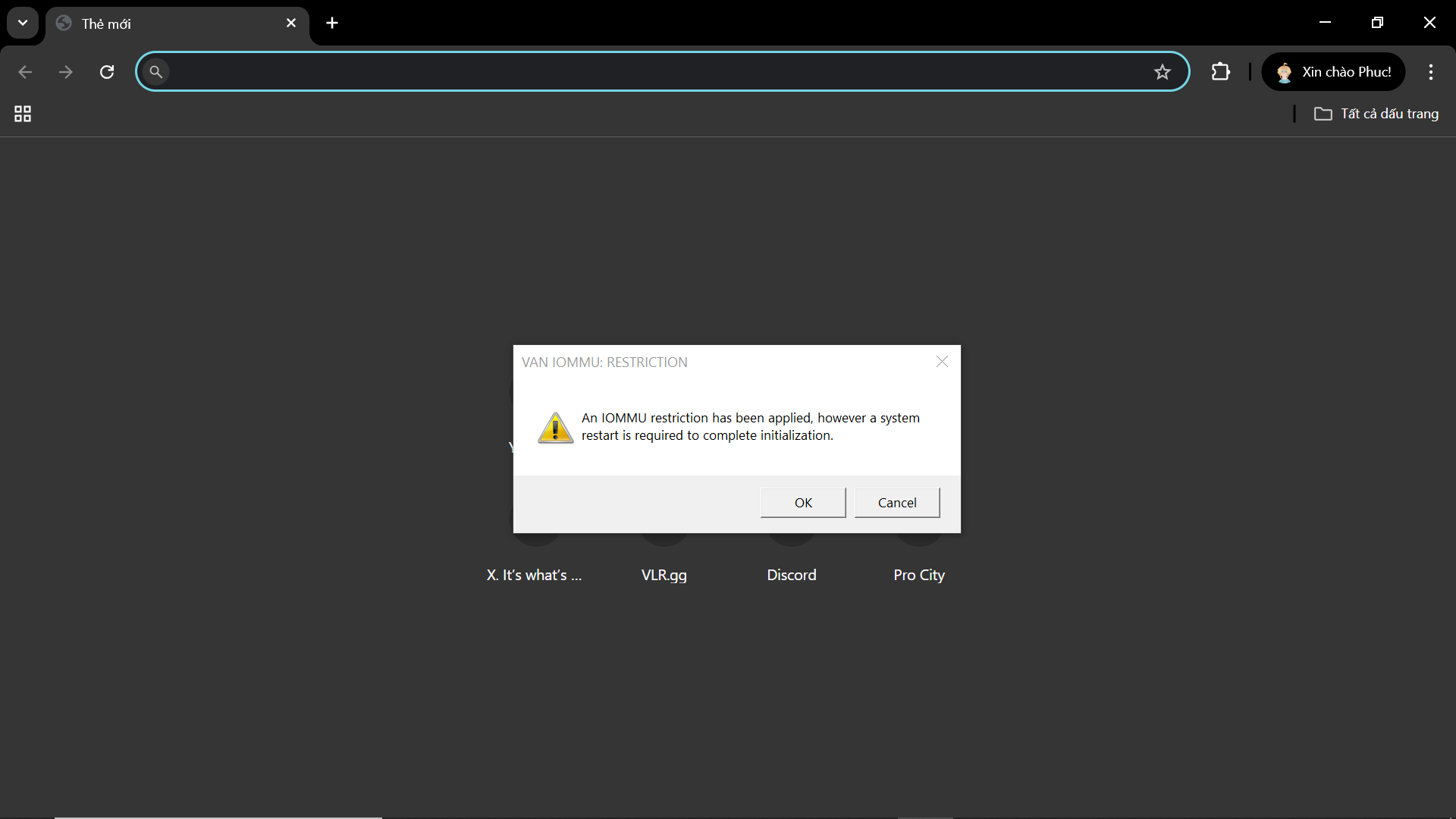Click the search magnifier icon in address bar
The width and height of the screenshot is (1456, 819).
[x=155, y=72]
